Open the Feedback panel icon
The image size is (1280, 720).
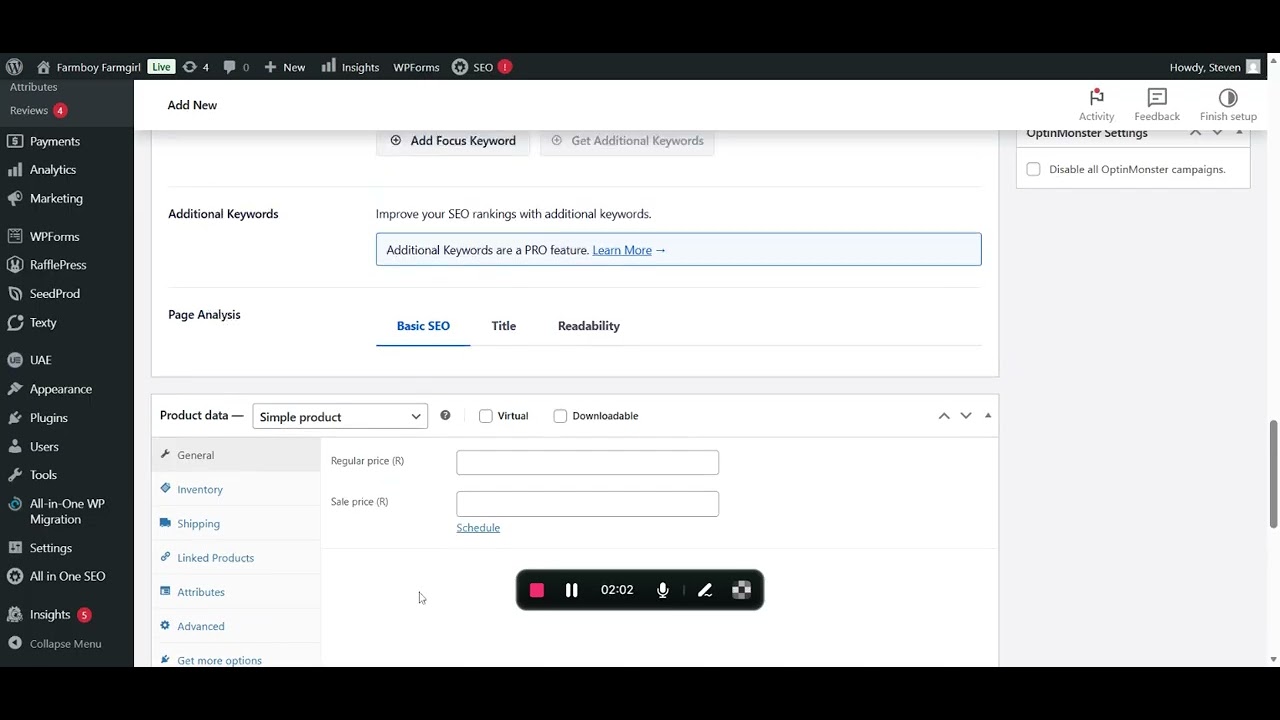[x=1157, y=97]
